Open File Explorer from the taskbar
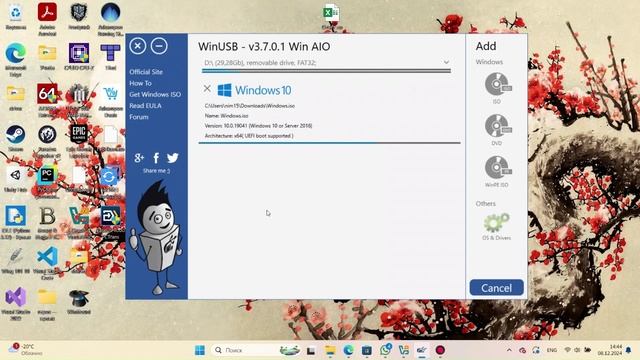This screenshot has width=640, height=360. [330, 350]
